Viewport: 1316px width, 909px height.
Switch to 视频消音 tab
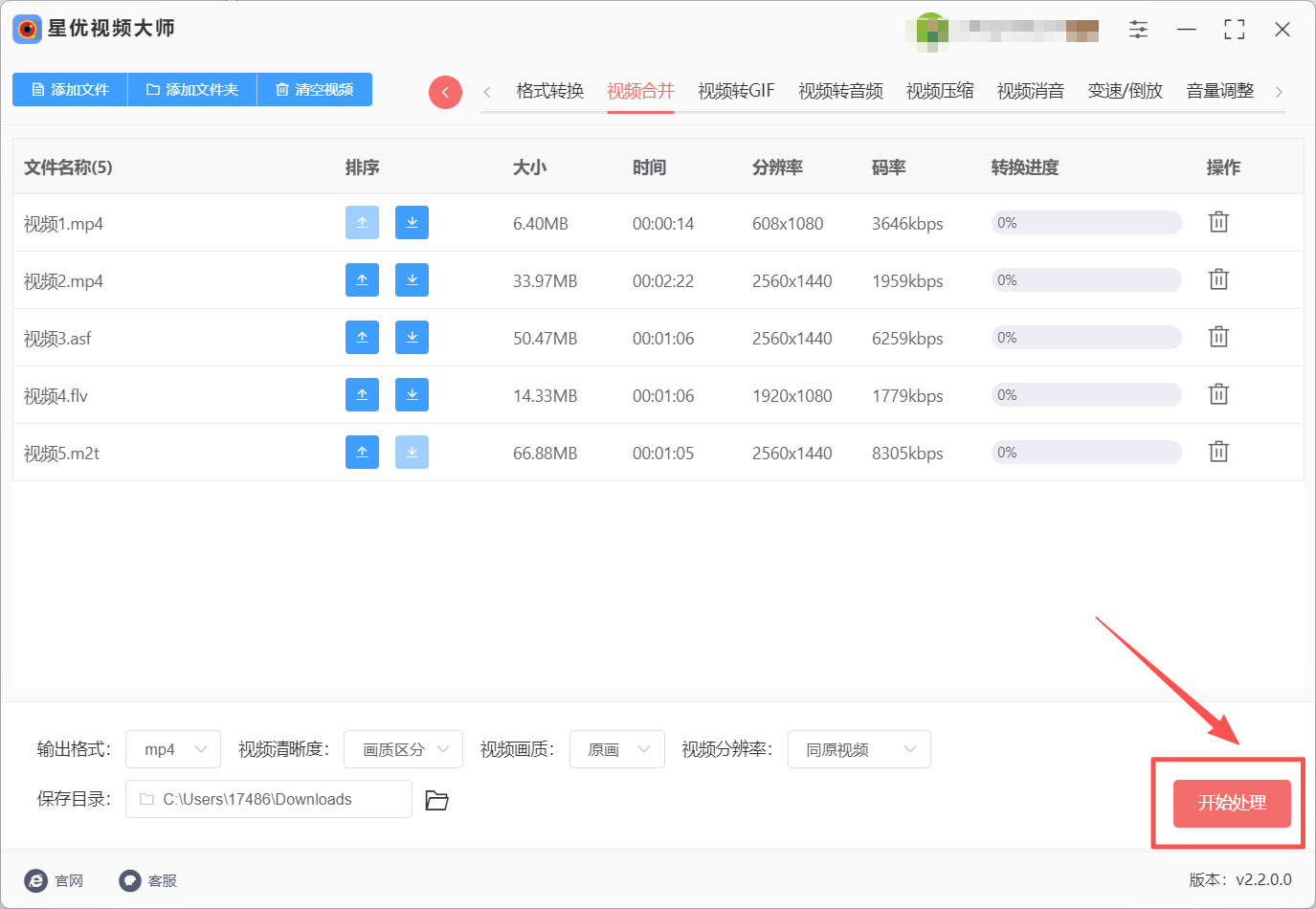[x=1031, y=91]
